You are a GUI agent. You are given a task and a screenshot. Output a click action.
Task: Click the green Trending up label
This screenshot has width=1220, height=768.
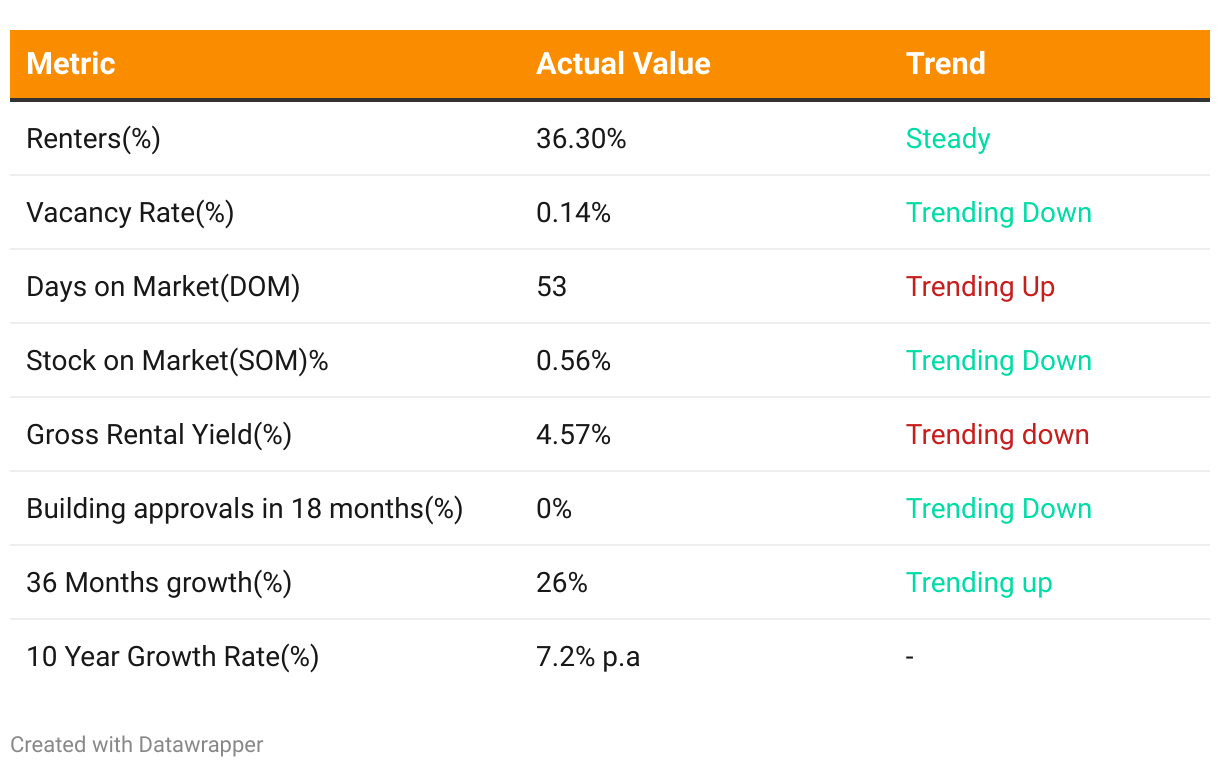tap(979, 583)
